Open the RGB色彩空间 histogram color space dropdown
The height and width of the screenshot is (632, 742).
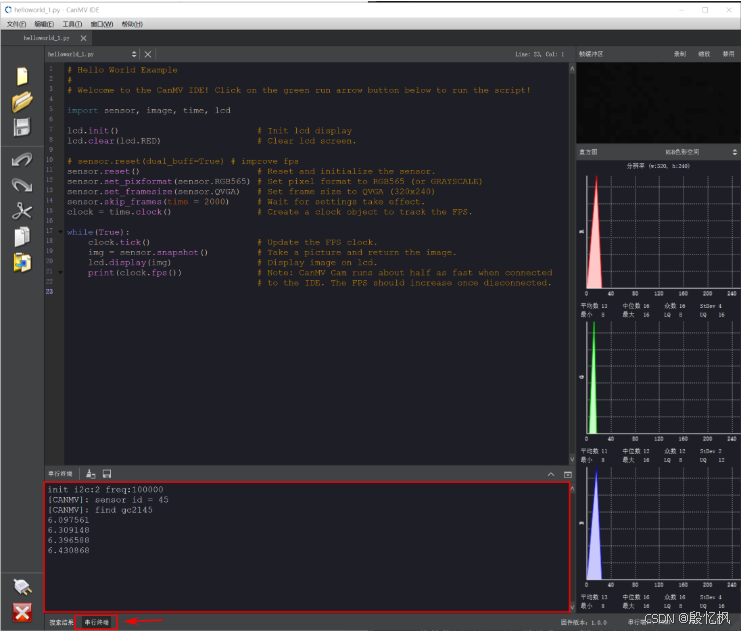pyautogui.click(x=701, y=152)
